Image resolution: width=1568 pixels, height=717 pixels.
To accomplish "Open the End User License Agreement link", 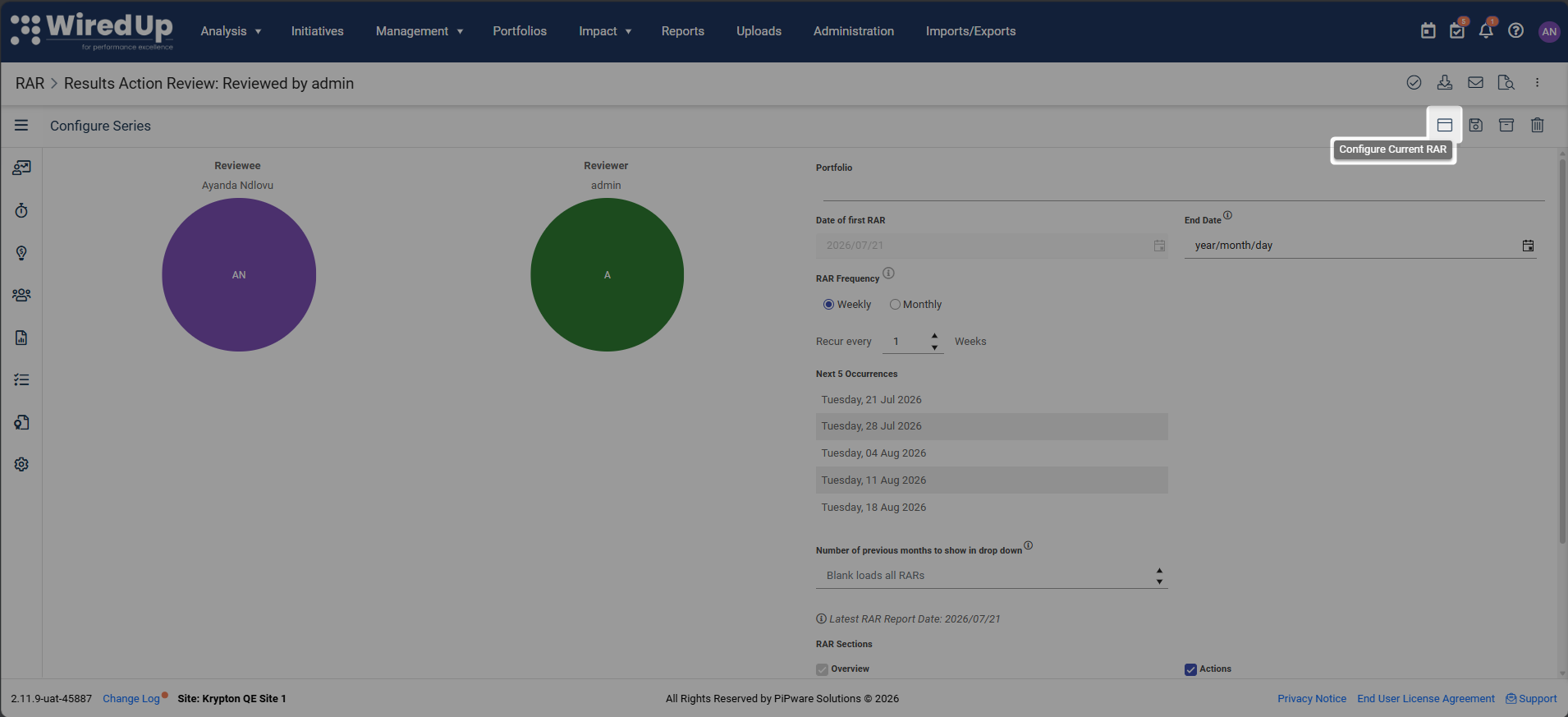I will (x=1426, y=699).
